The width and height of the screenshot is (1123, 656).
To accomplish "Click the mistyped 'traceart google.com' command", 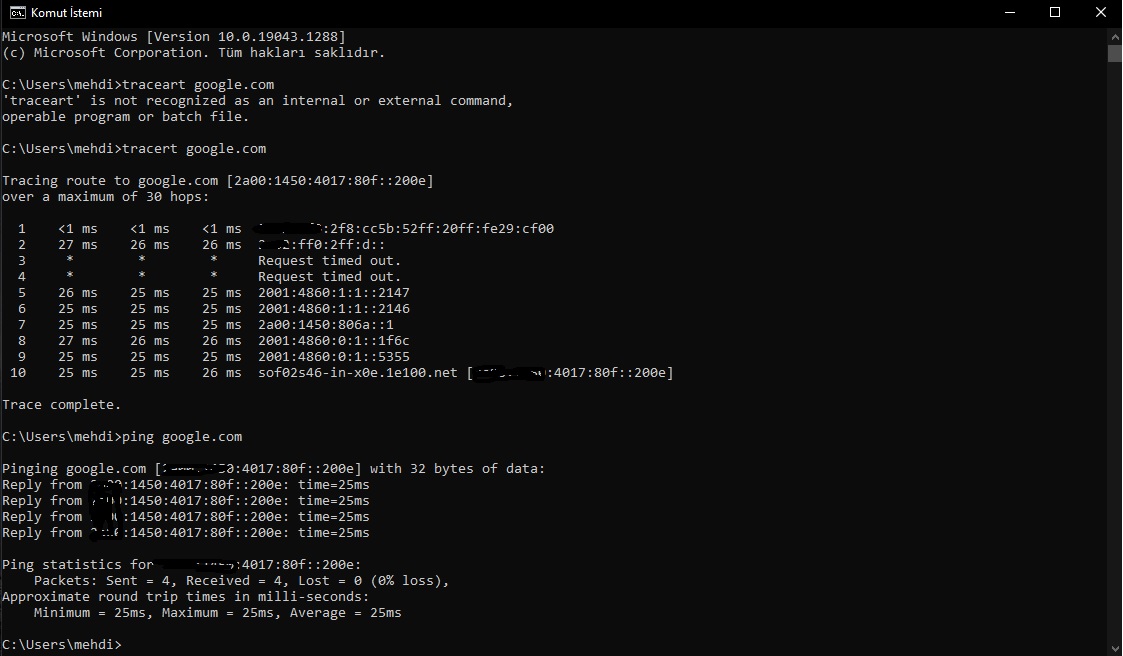I will (198, 85).
